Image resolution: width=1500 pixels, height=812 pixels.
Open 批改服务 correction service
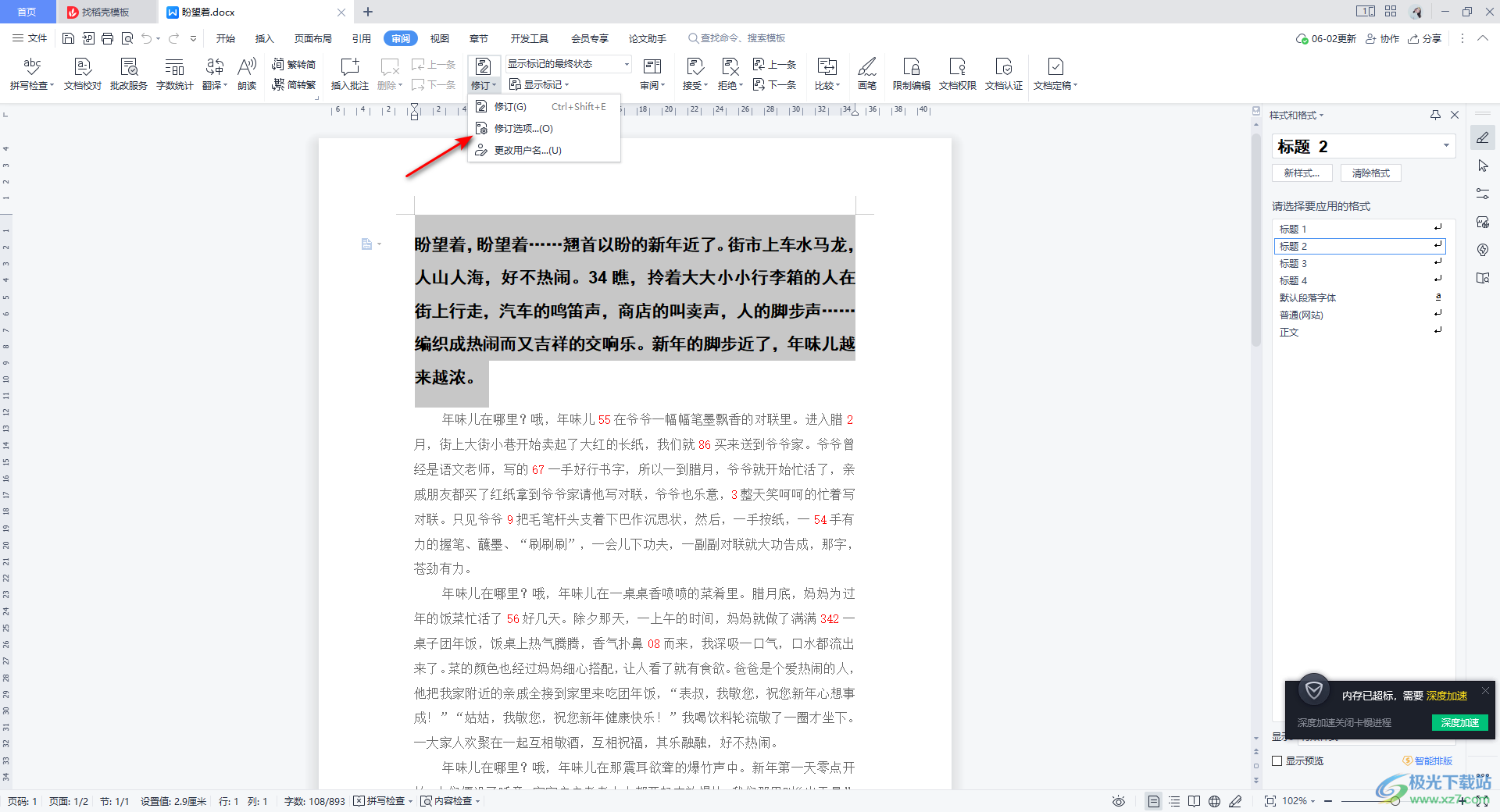pos(129,74)
